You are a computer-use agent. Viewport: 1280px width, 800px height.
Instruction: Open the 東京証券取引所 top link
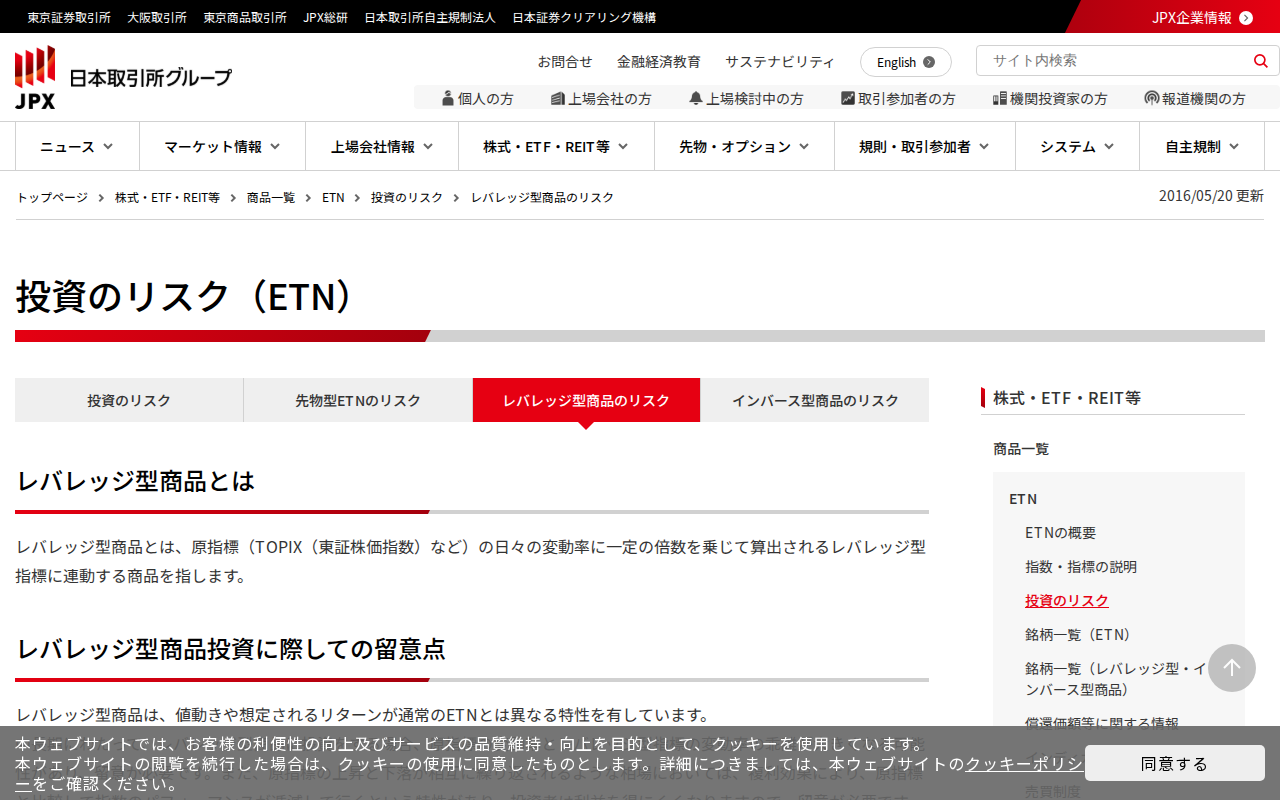tap(69, 17)
